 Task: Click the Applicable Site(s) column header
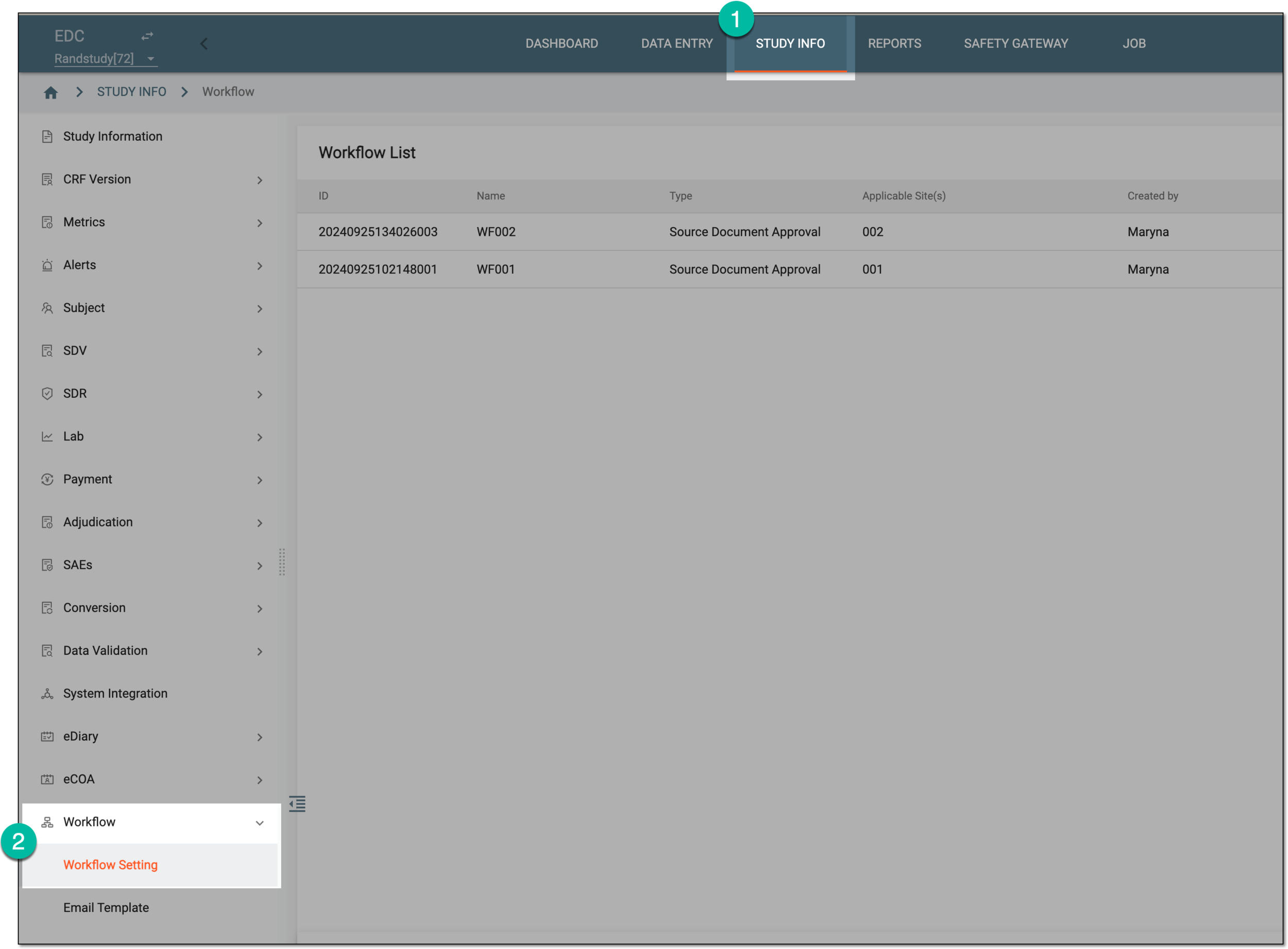[904, 196]
